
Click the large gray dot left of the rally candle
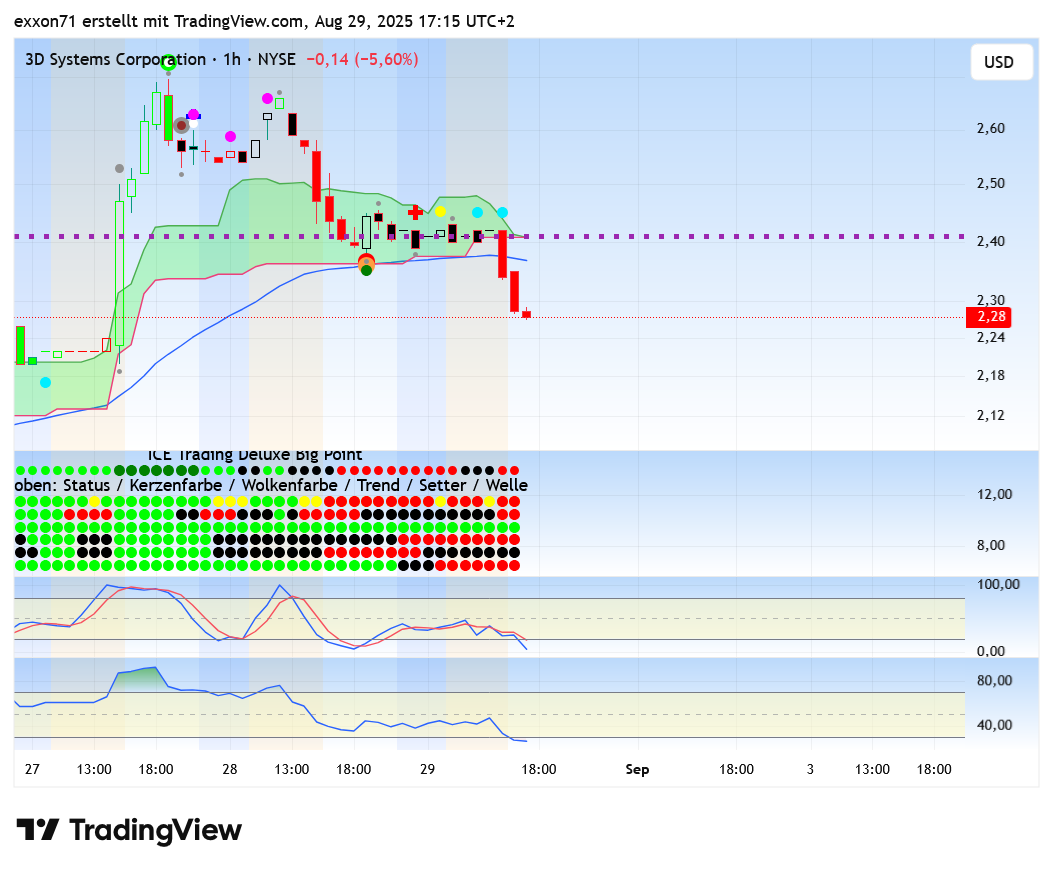pos(119,169)
